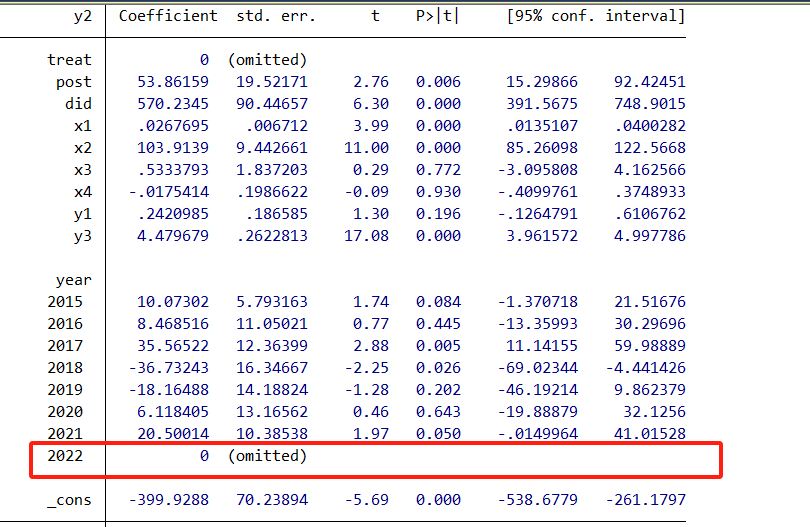Select 2020 coefficient 6.118405
Image resolution: width=810 pixels, height=527 pixels.
coord(173,412)
